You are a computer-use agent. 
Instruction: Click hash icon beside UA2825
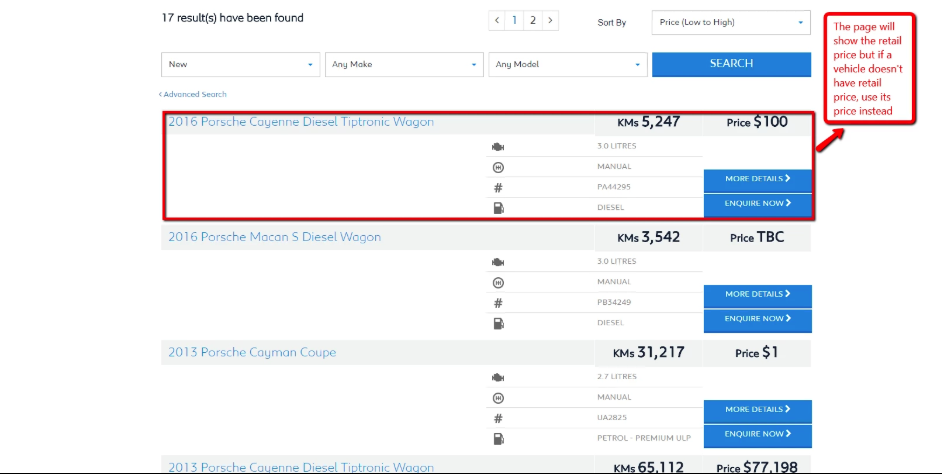pos(498,418)
